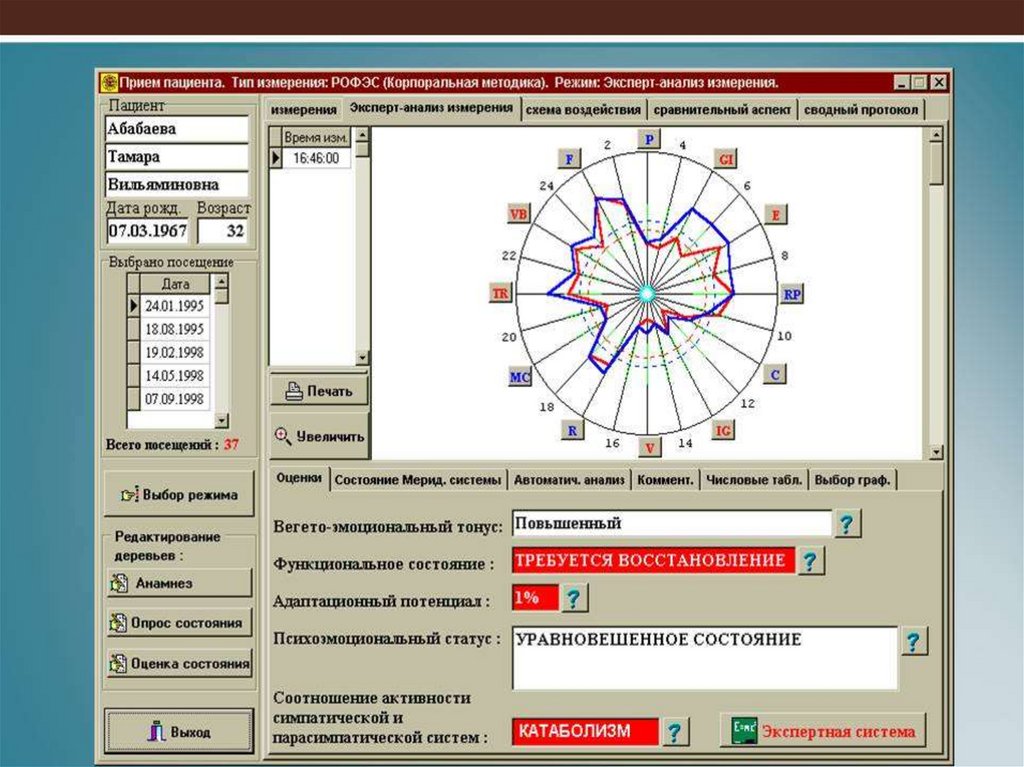Select the VB meridian marker on chart
Image resolution: width=1024 pixels, height=767 pixels.
(518, 214)
